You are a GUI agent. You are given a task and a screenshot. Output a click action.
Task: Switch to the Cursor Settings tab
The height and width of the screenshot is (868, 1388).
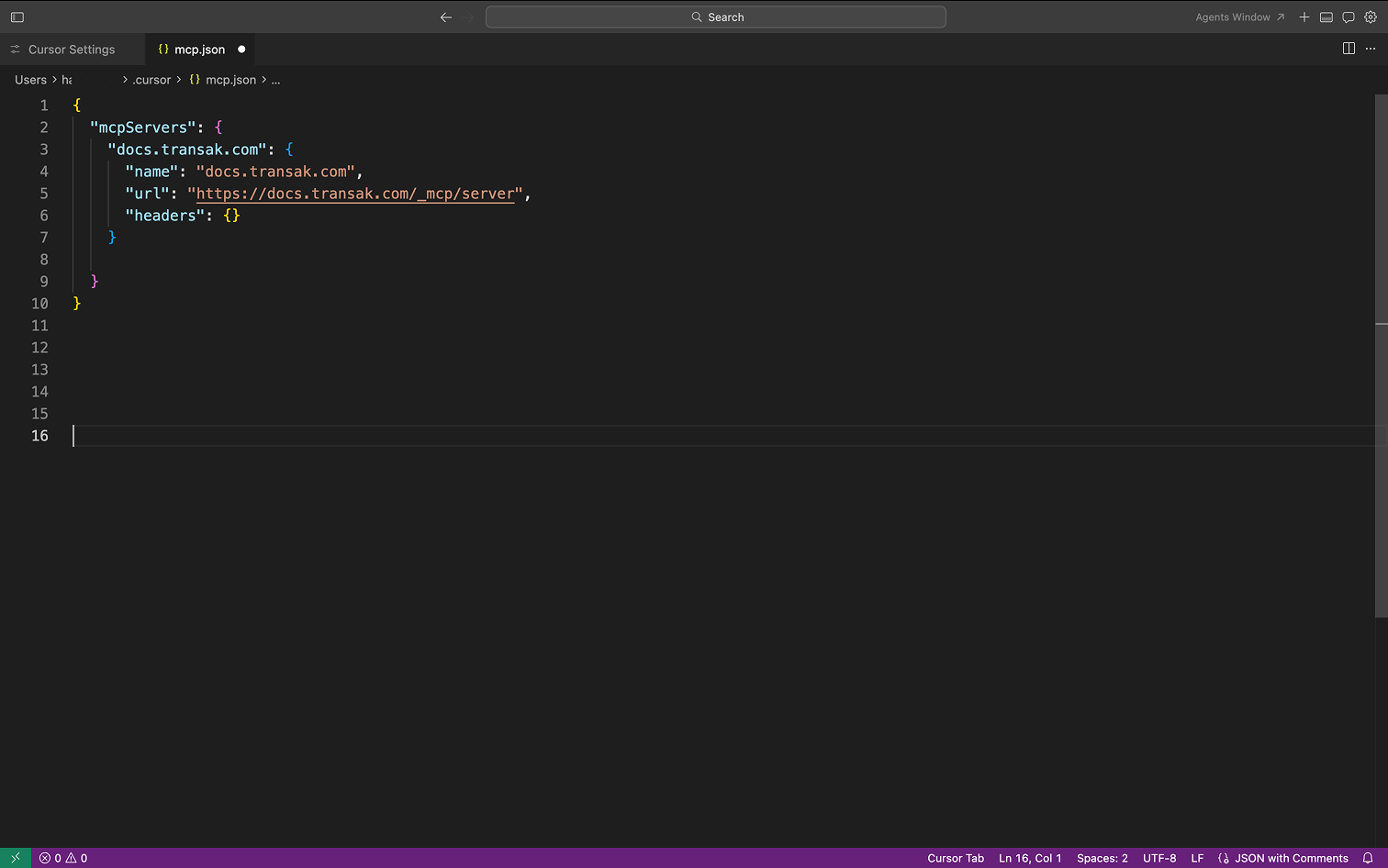tap(72, 50)
